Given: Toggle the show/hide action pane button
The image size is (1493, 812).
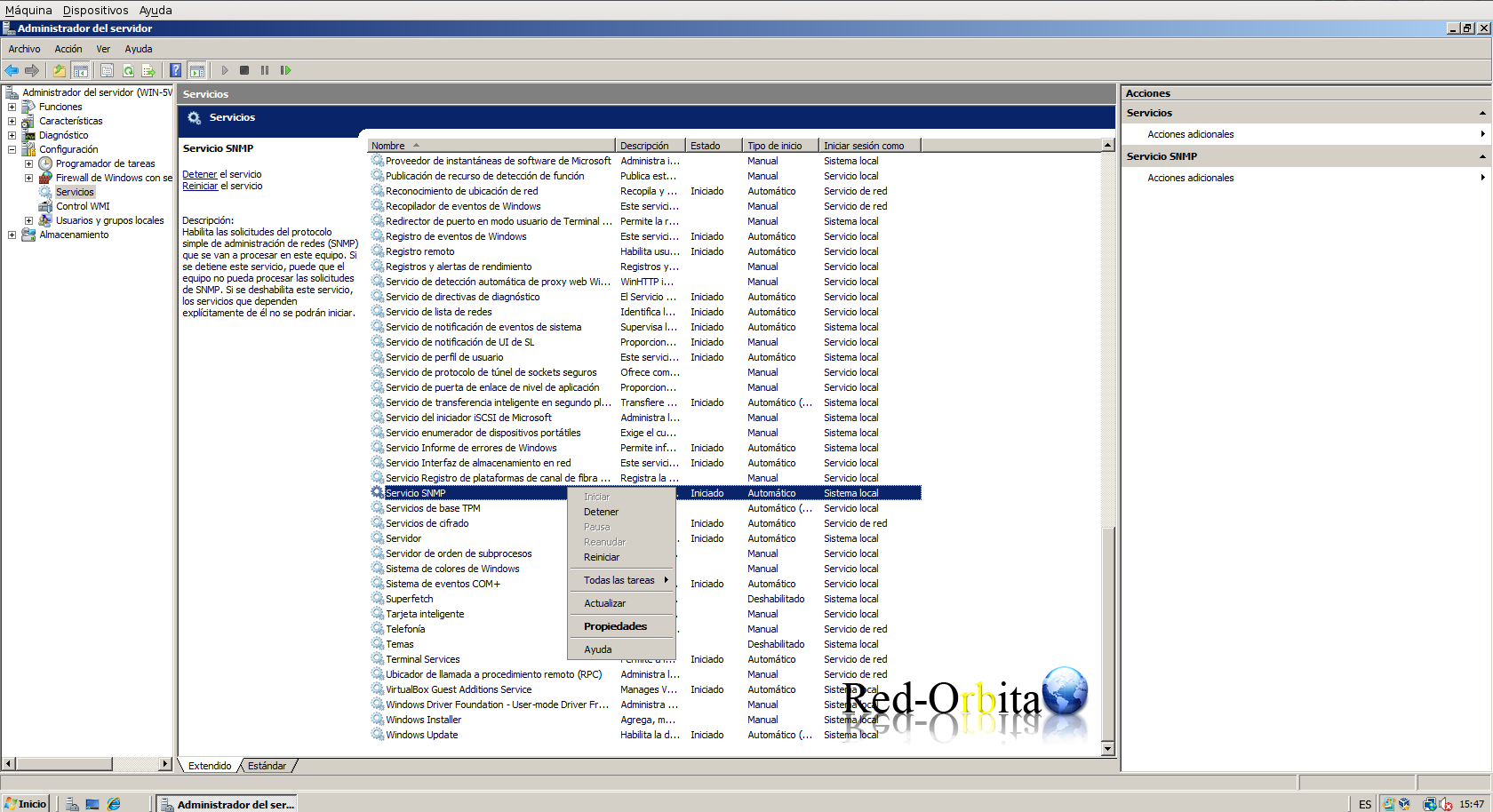Looking at the screenshot, I should [197, 70].
